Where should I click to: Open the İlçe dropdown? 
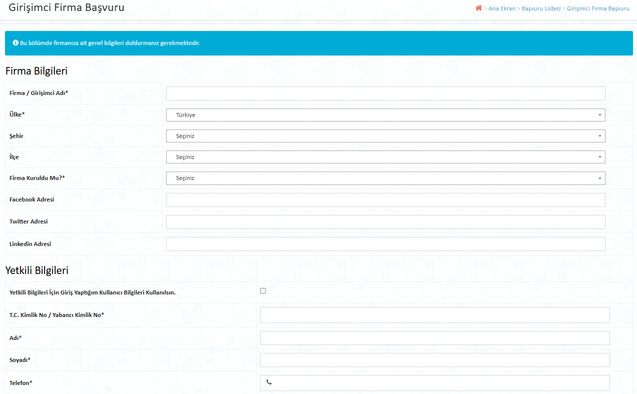386,157
